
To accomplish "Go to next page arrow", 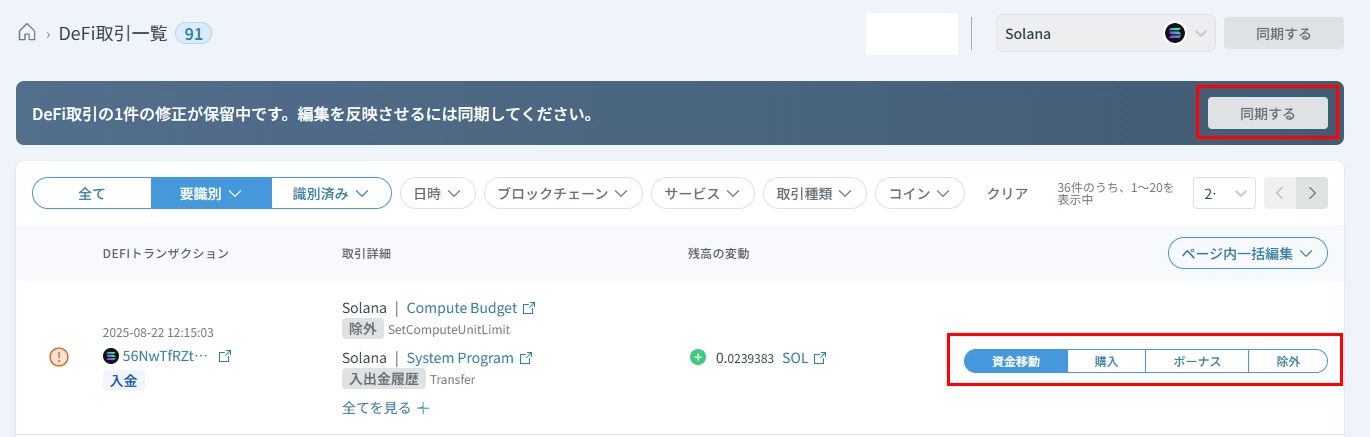I will point(1312,193).
